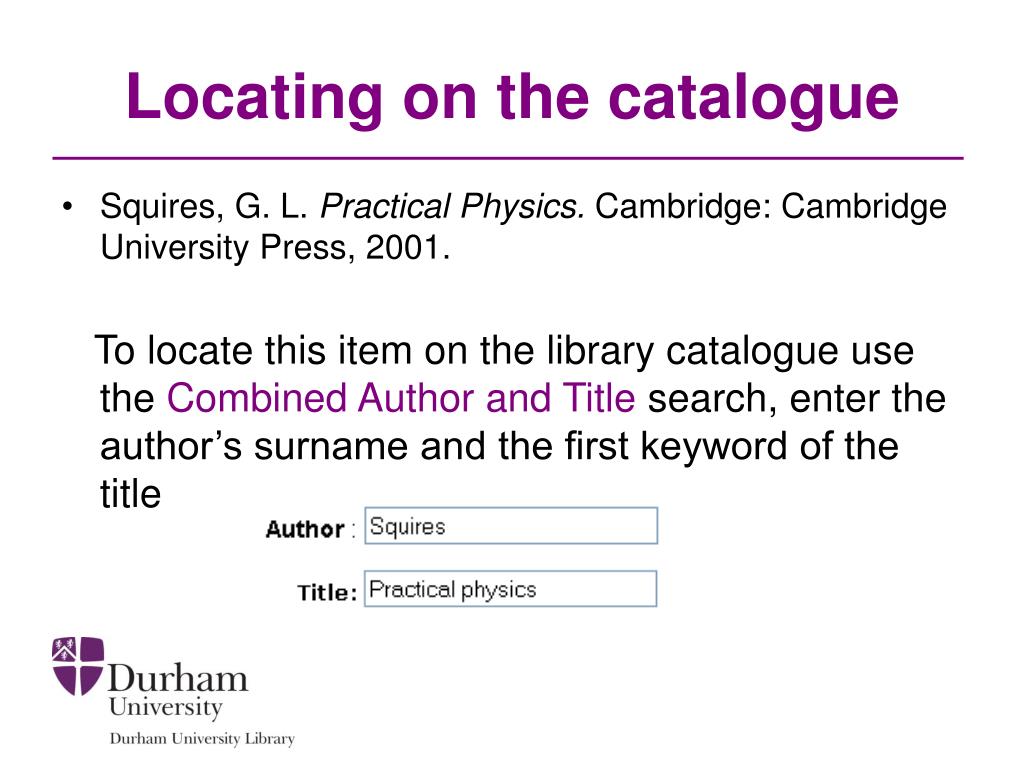
Task: Click the word University beneath Durham logo
Action: coord(166,707)
